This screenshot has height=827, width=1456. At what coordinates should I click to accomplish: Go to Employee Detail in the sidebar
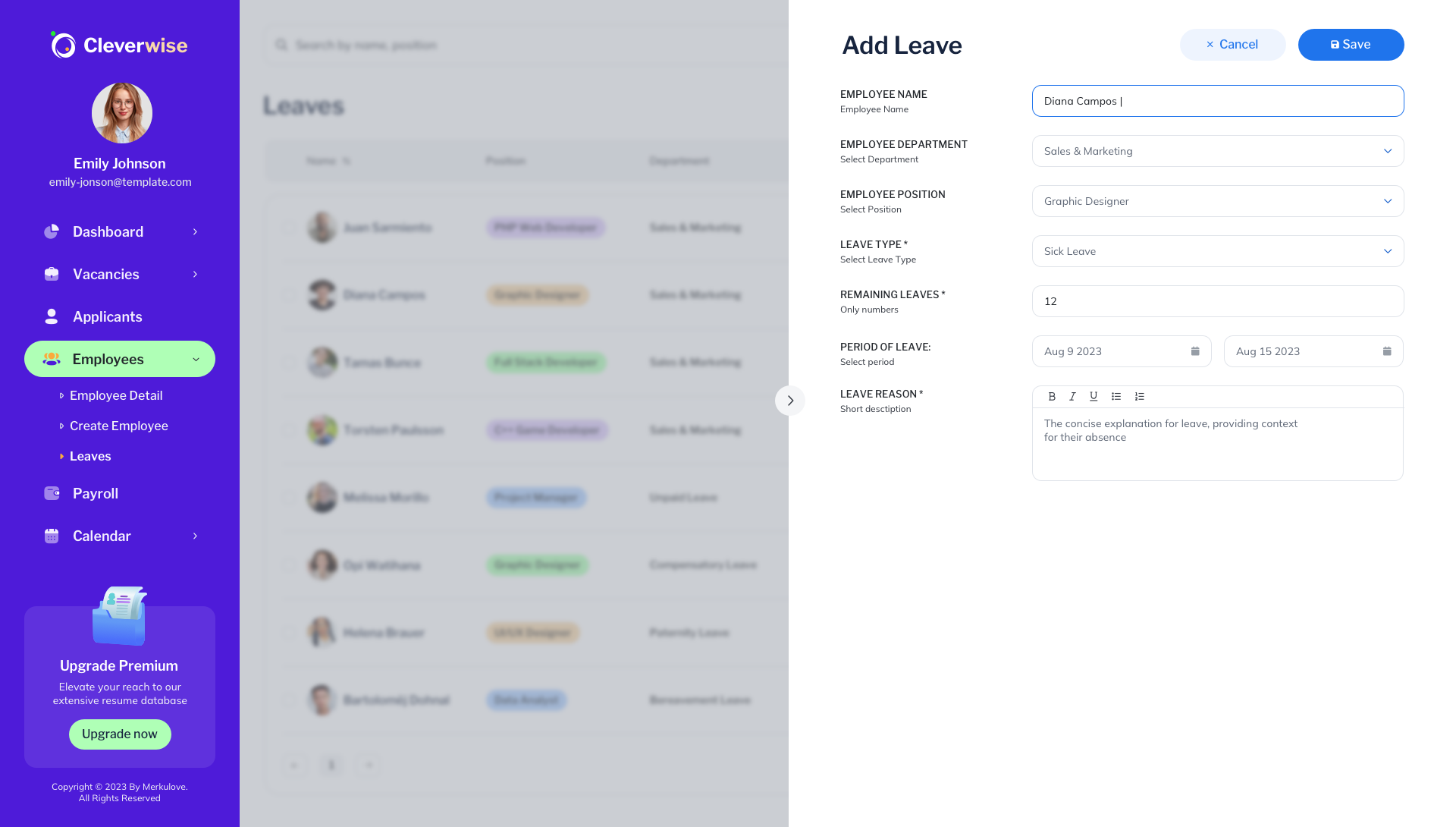click(x=115, y=395)
